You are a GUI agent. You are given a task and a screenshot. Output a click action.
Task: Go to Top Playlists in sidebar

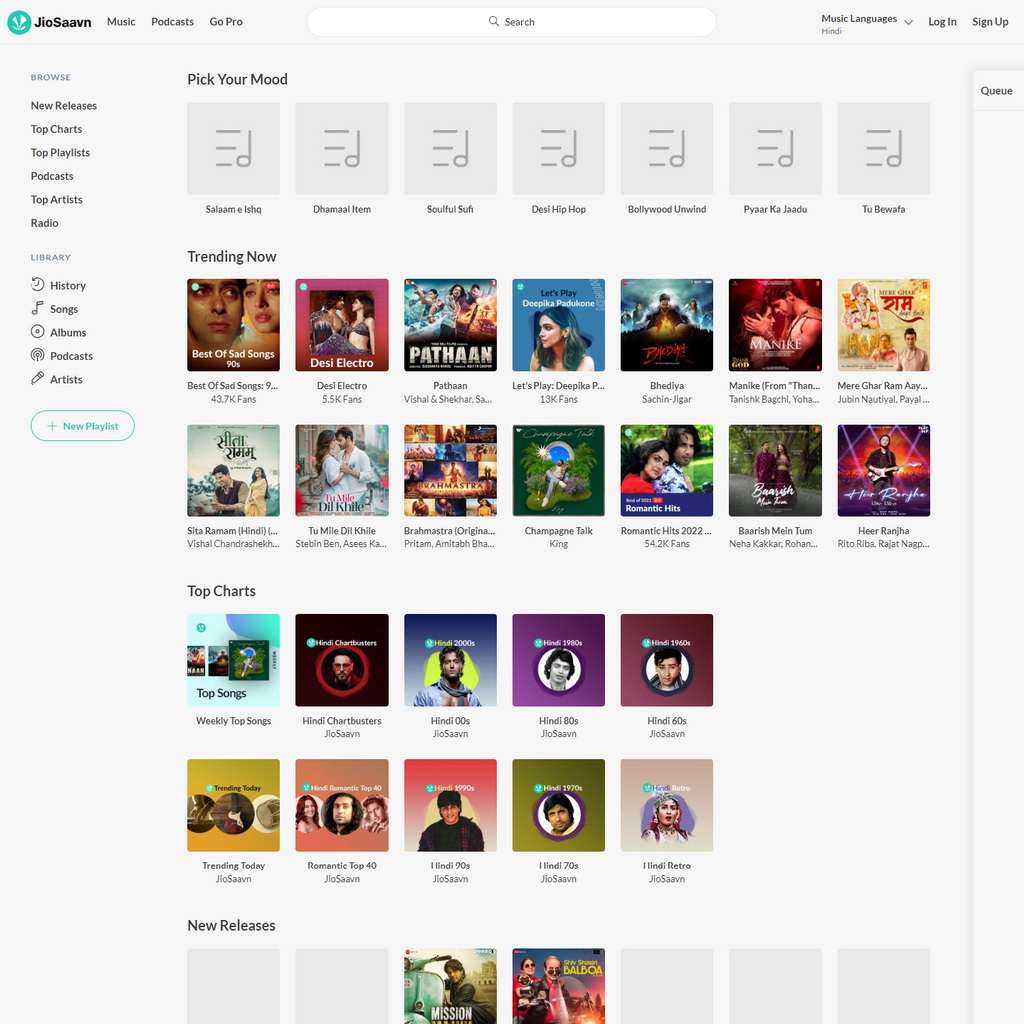coord(60,152)
